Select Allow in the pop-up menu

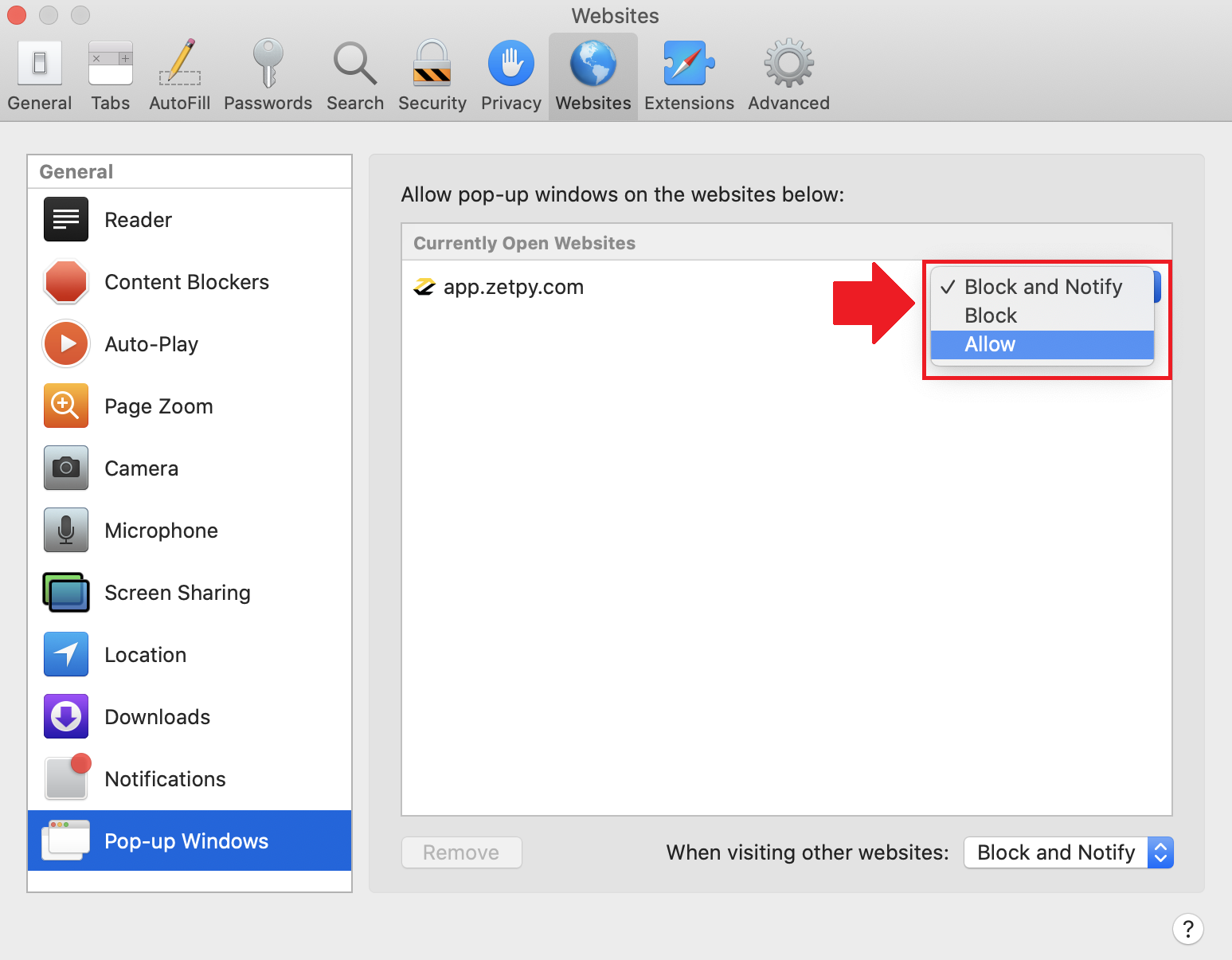pos(1042,344)
